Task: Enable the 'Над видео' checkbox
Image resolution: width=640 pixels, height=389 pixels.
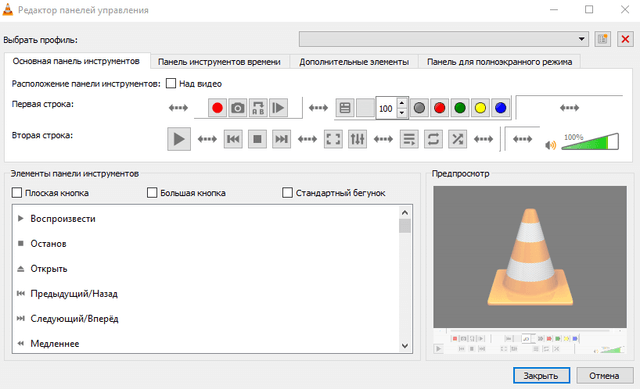Action: (x=171, y=84)
